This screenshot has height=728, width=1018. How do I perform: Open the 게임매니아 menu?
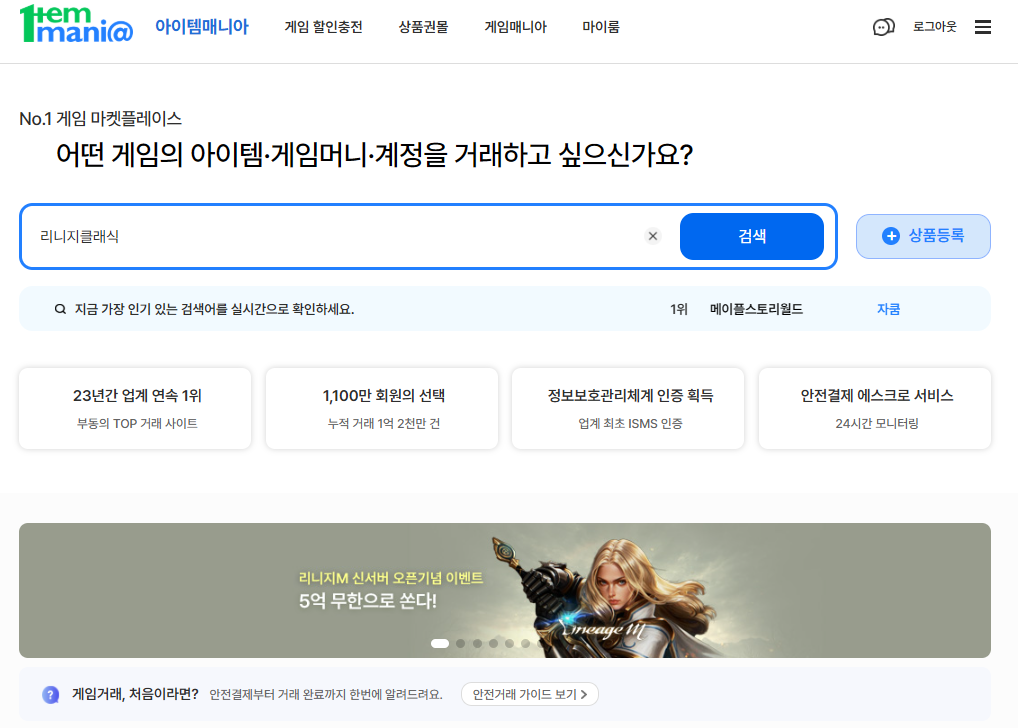tap(515, 27)
